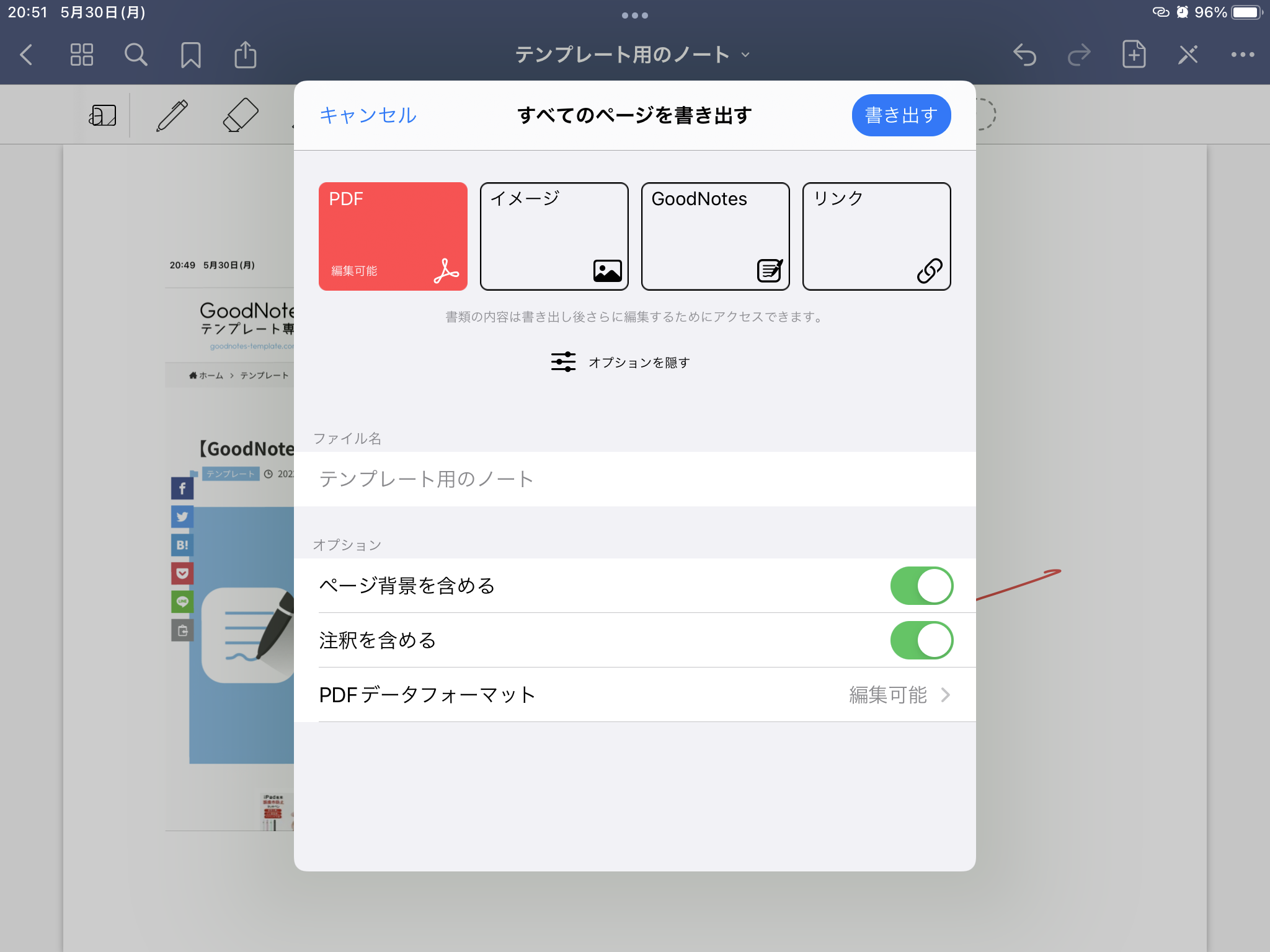
Task: Click the back navigation arrow
Action: 28,55
